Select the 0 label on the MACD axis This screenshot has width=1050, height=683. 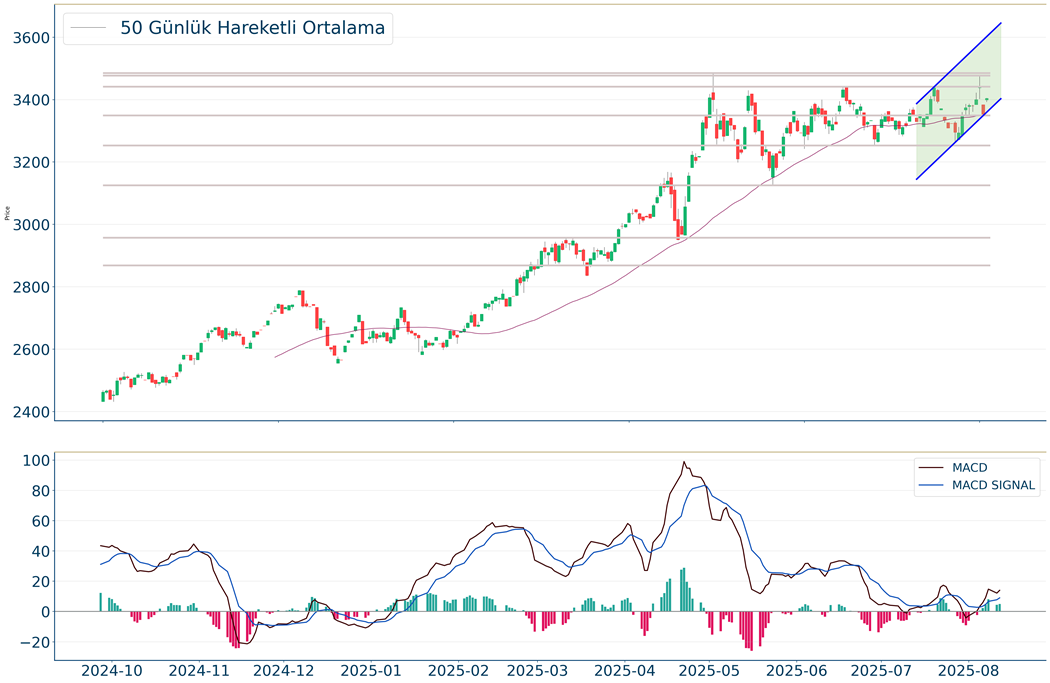pyautogui.click(x=45, y=612)
